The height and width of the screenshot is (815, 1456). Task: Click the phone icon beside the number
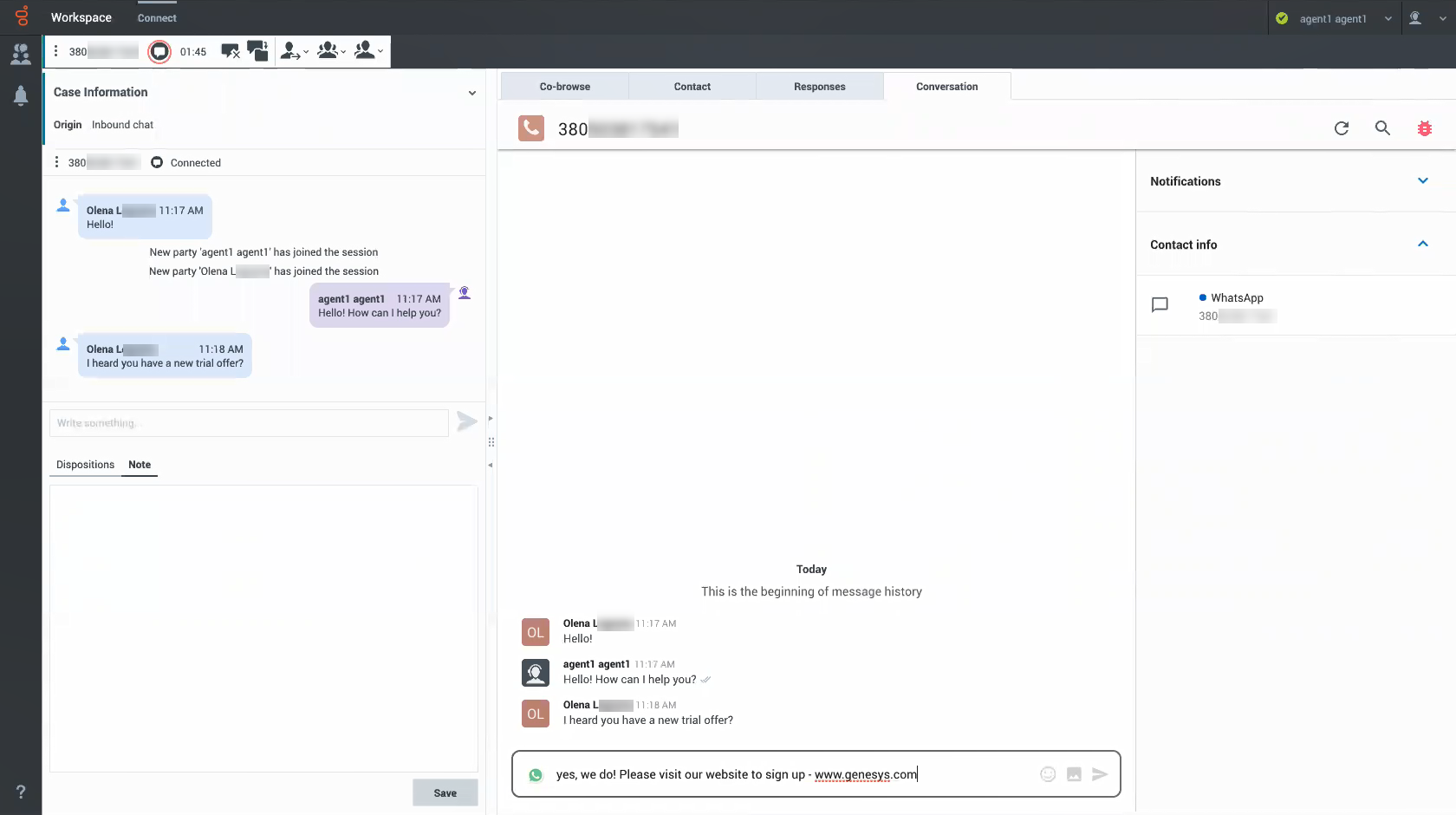[531, 128]
